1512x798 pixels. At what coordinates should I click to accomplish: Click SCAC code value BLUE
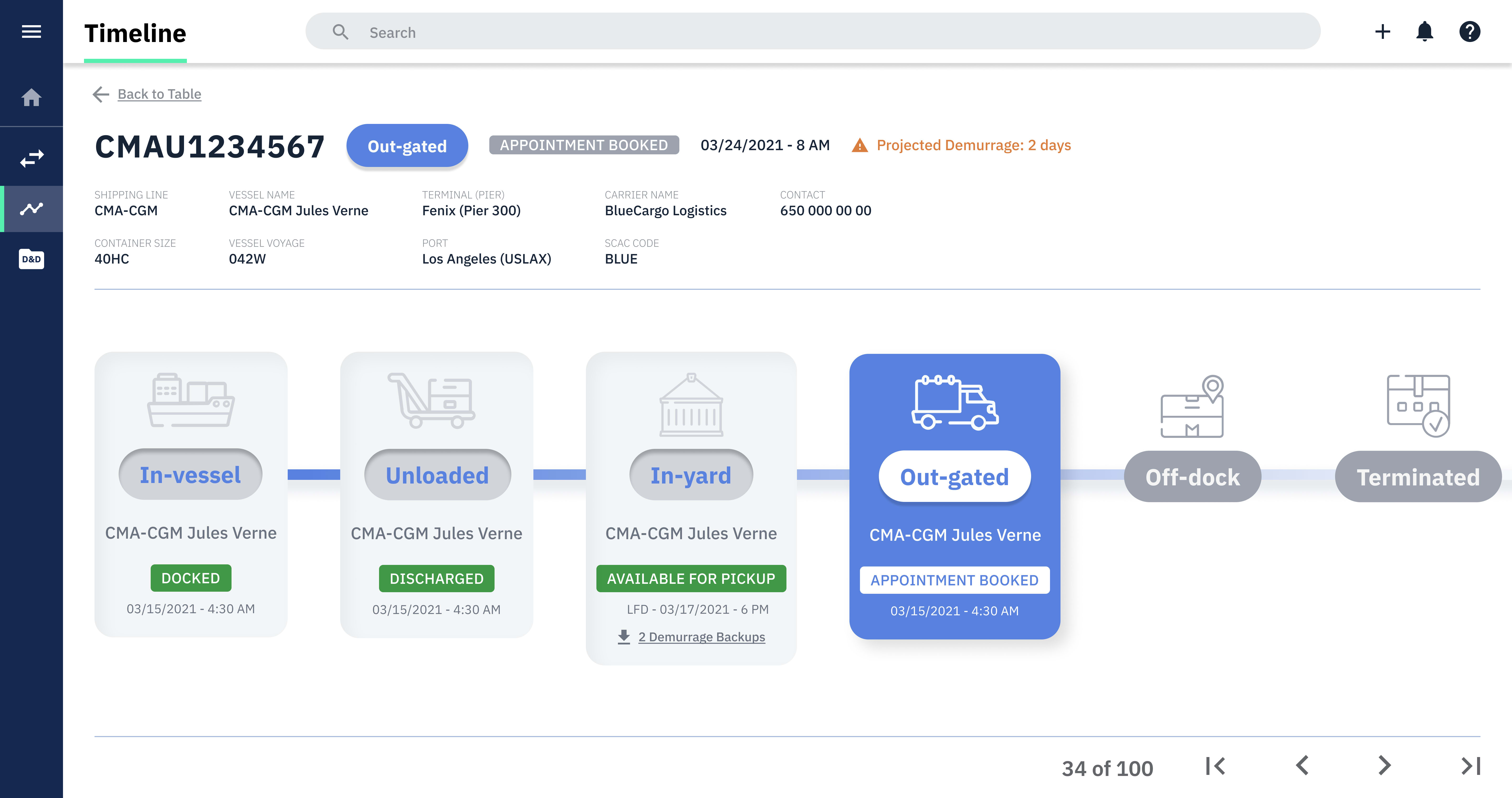[621, 259]
